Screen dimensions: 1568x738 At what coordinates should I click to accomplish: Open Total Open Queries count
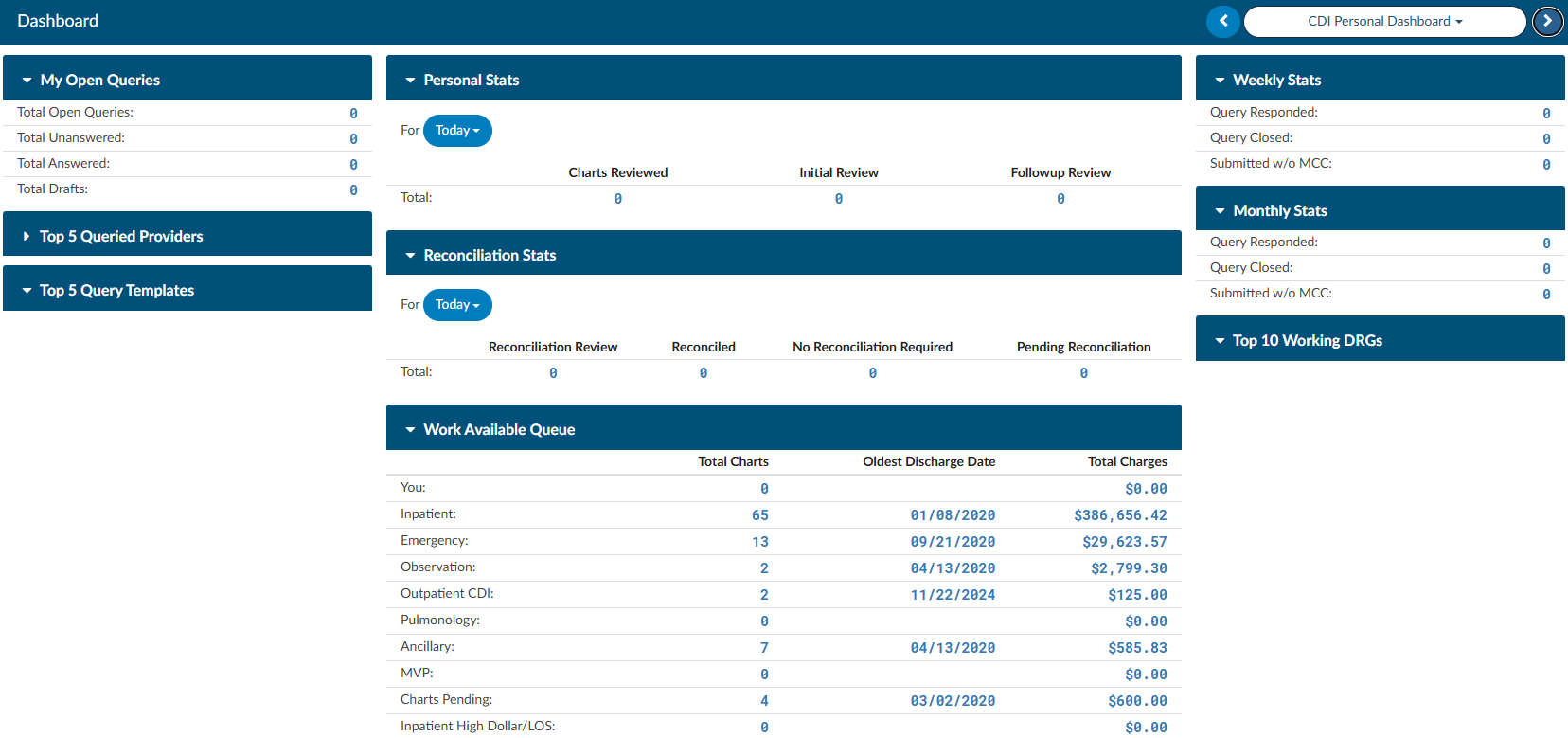pyautogui.click(x=353, y=113)
